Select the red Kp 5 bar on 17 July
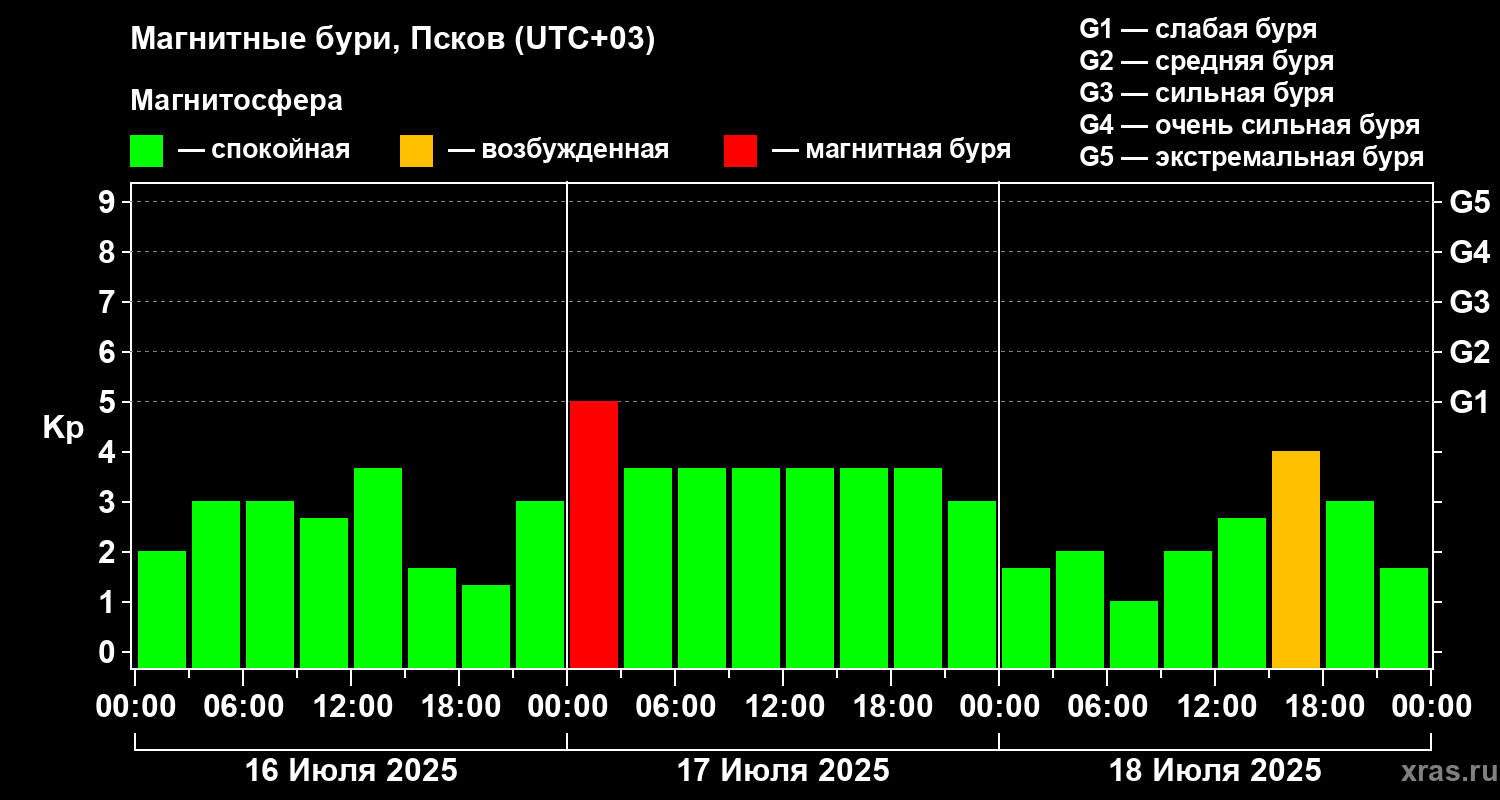Viewport: 1500px width, 800px height. pos(594,534)
